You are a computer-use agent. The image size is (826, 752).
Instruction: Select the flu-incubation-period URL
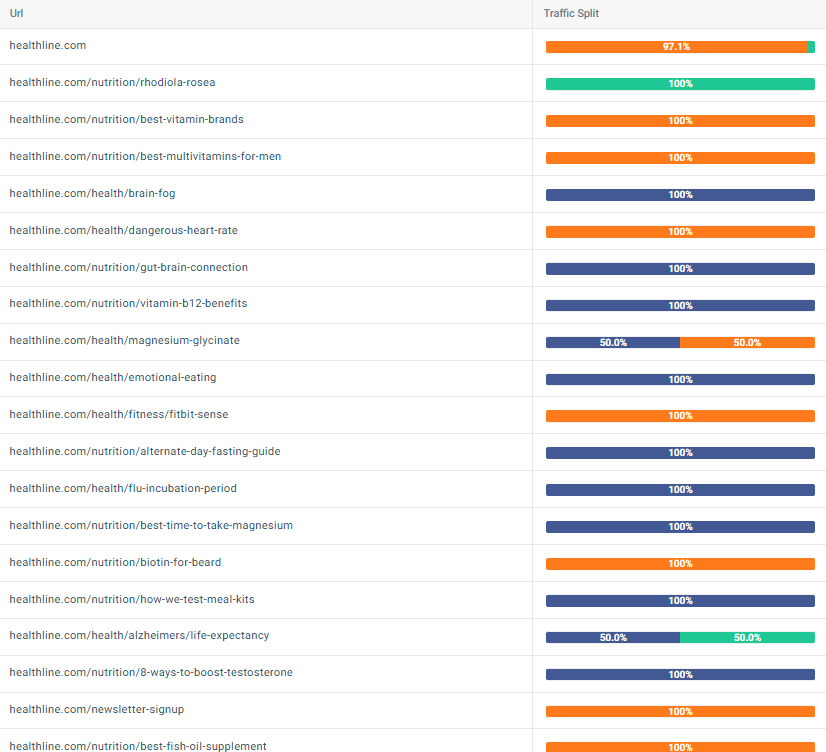123,488
